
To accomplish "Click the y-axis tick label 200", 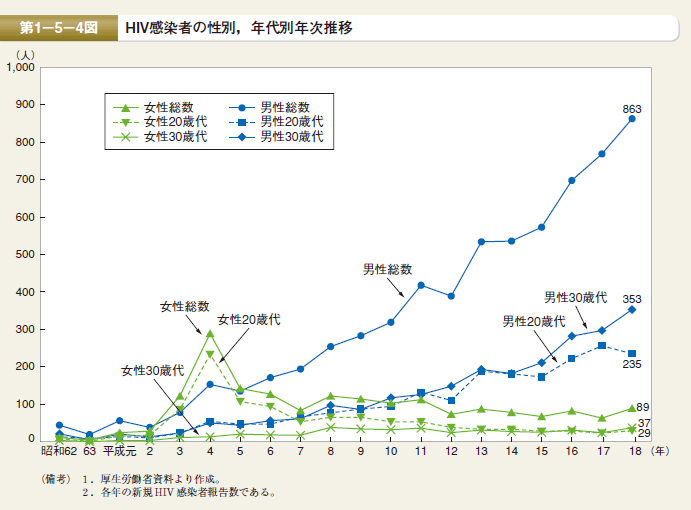I will [25, 366].
